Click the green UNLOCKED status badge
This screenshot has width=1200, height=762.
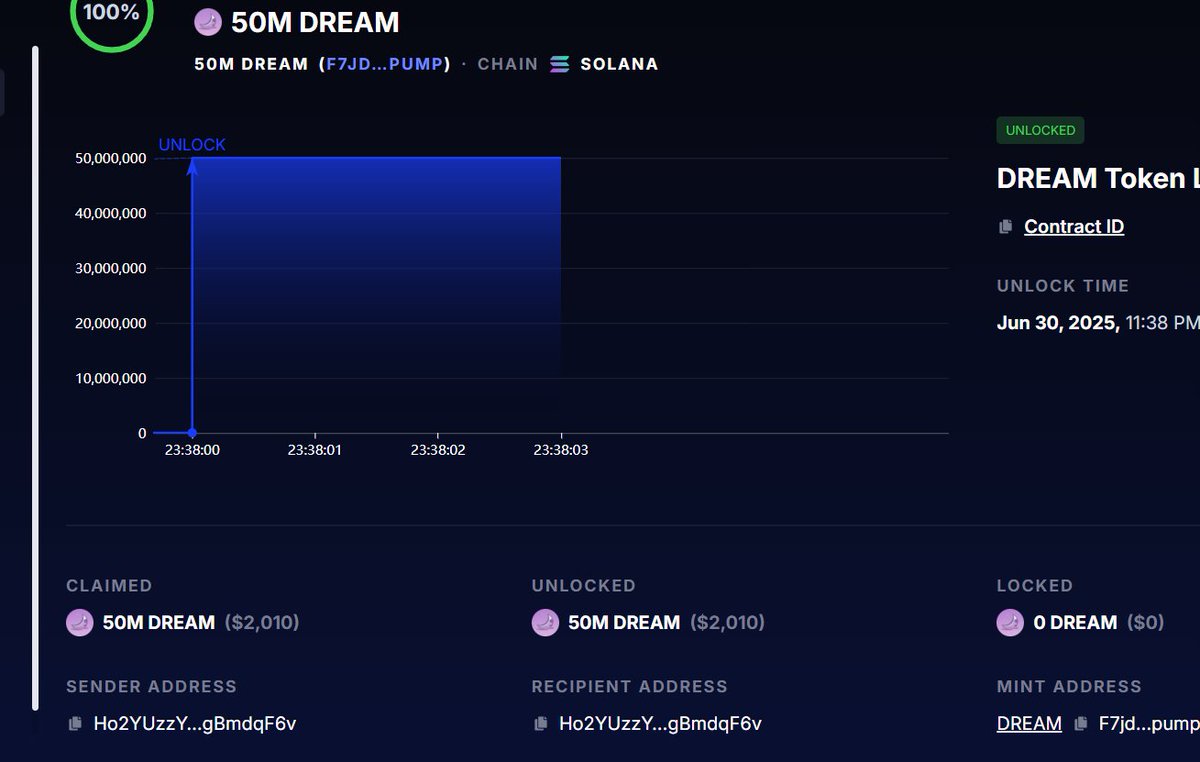pos(1040,130)
